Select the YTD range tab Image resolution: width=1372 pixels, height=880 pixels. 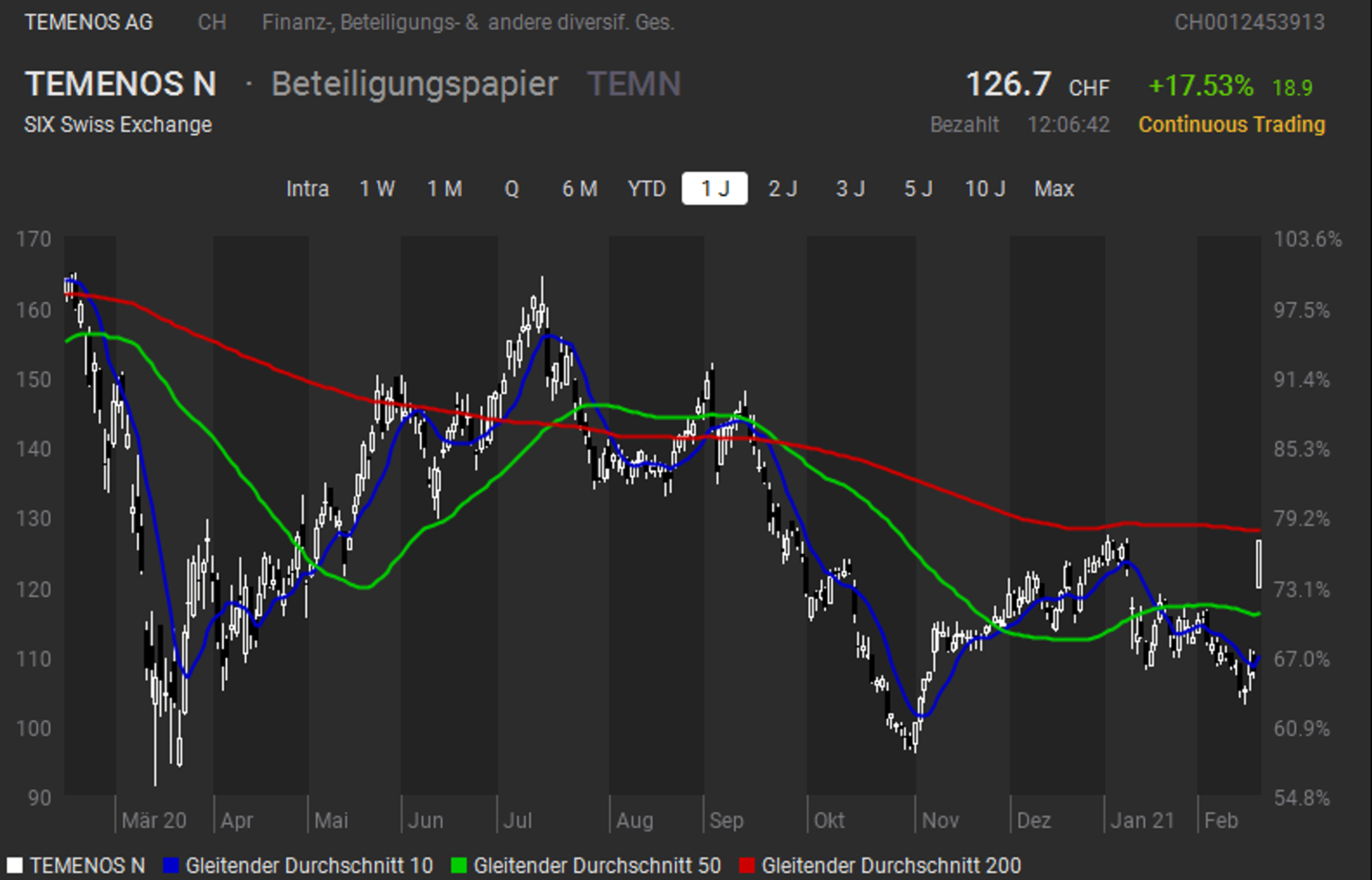pos(646,188)
